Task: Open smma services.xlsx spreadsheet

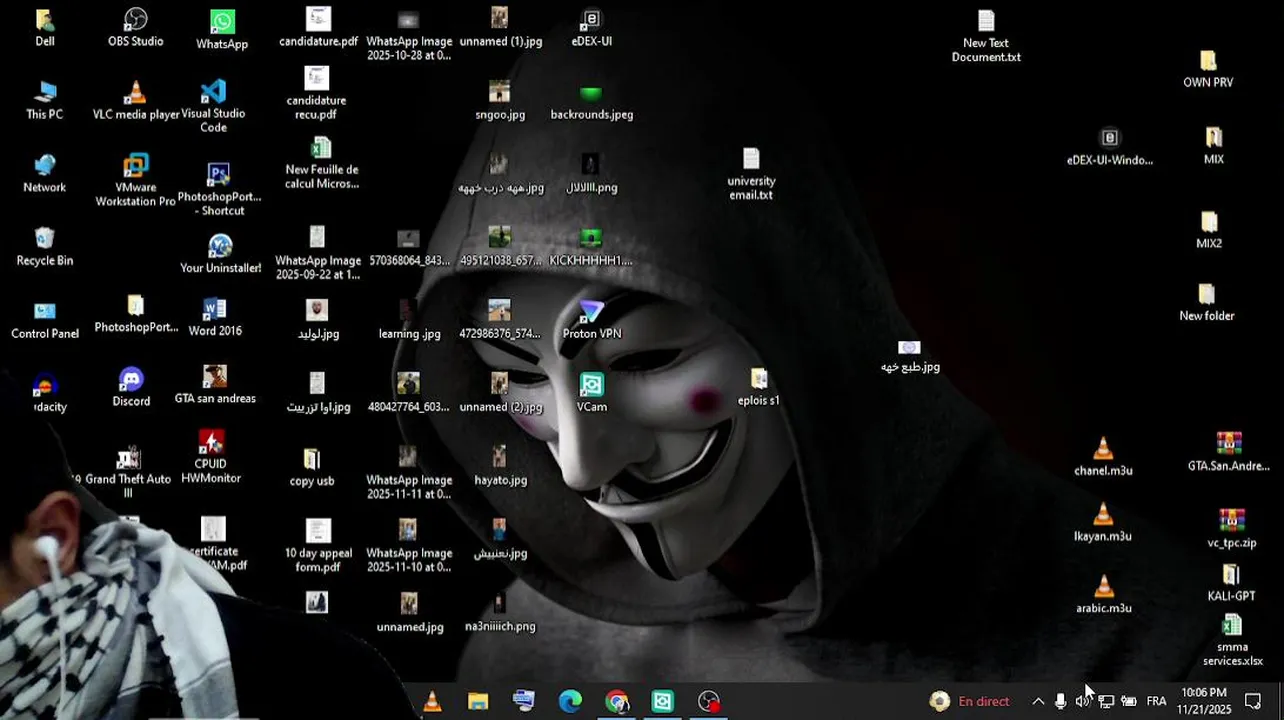Action: (x=1233, y=641)
